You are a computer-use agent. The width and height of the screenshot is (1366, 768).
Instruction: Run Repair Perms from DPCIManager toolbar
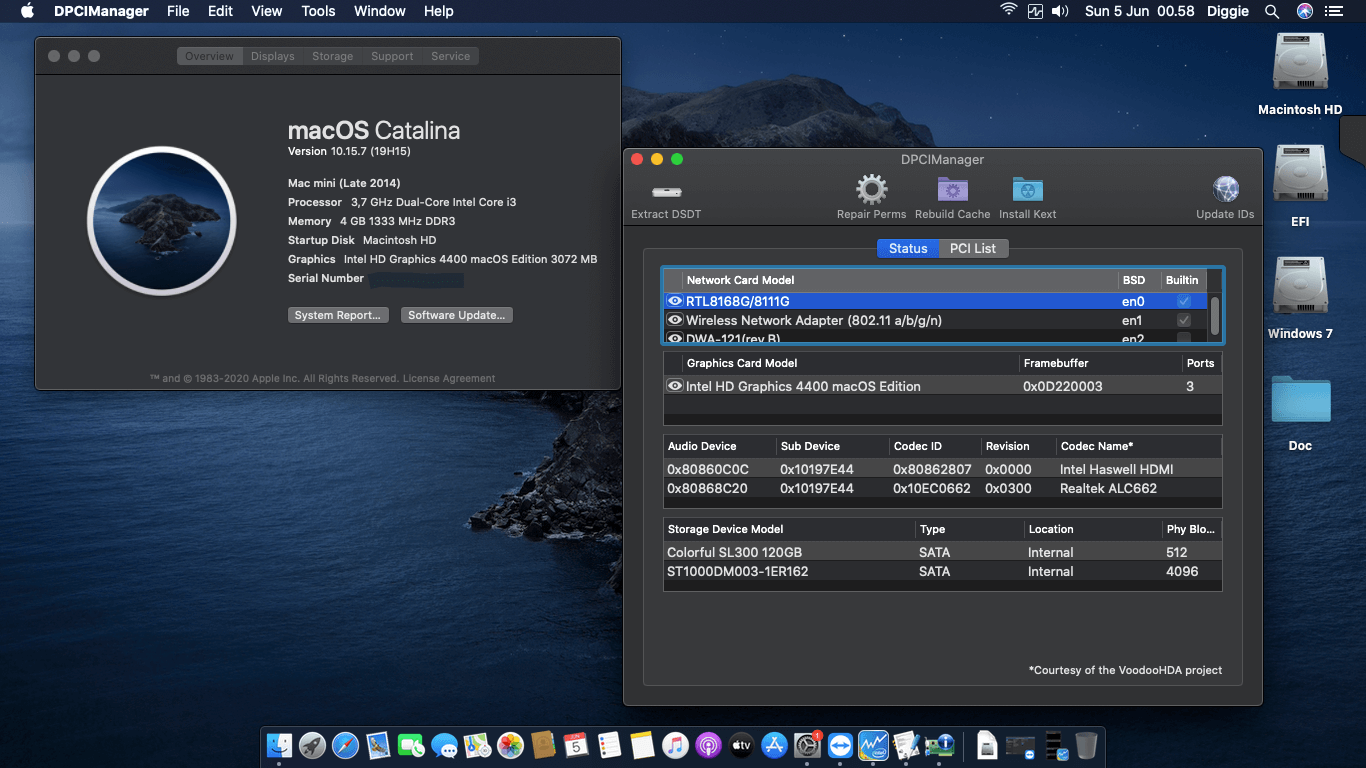[871, 189]
